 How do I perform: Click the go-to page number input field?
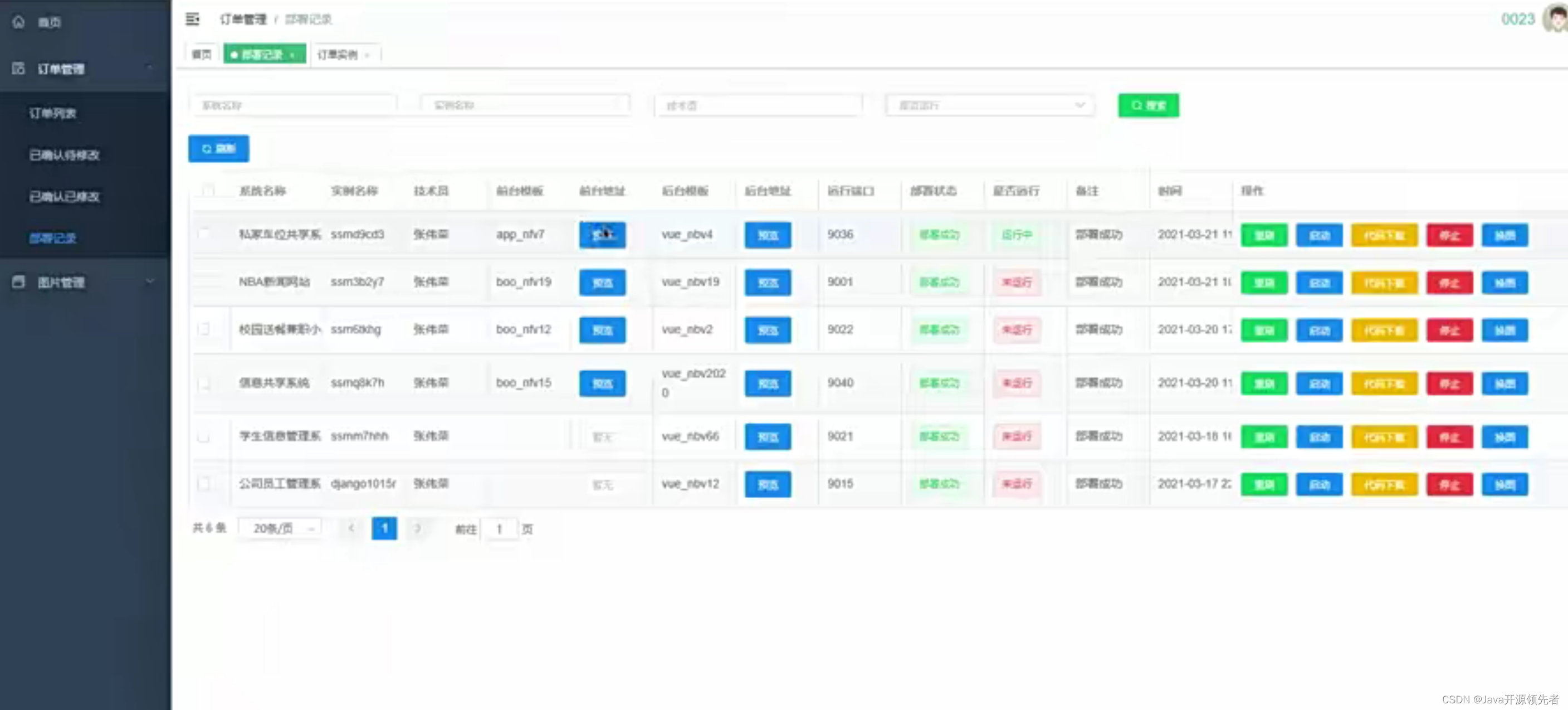click(x=499, y=528)
